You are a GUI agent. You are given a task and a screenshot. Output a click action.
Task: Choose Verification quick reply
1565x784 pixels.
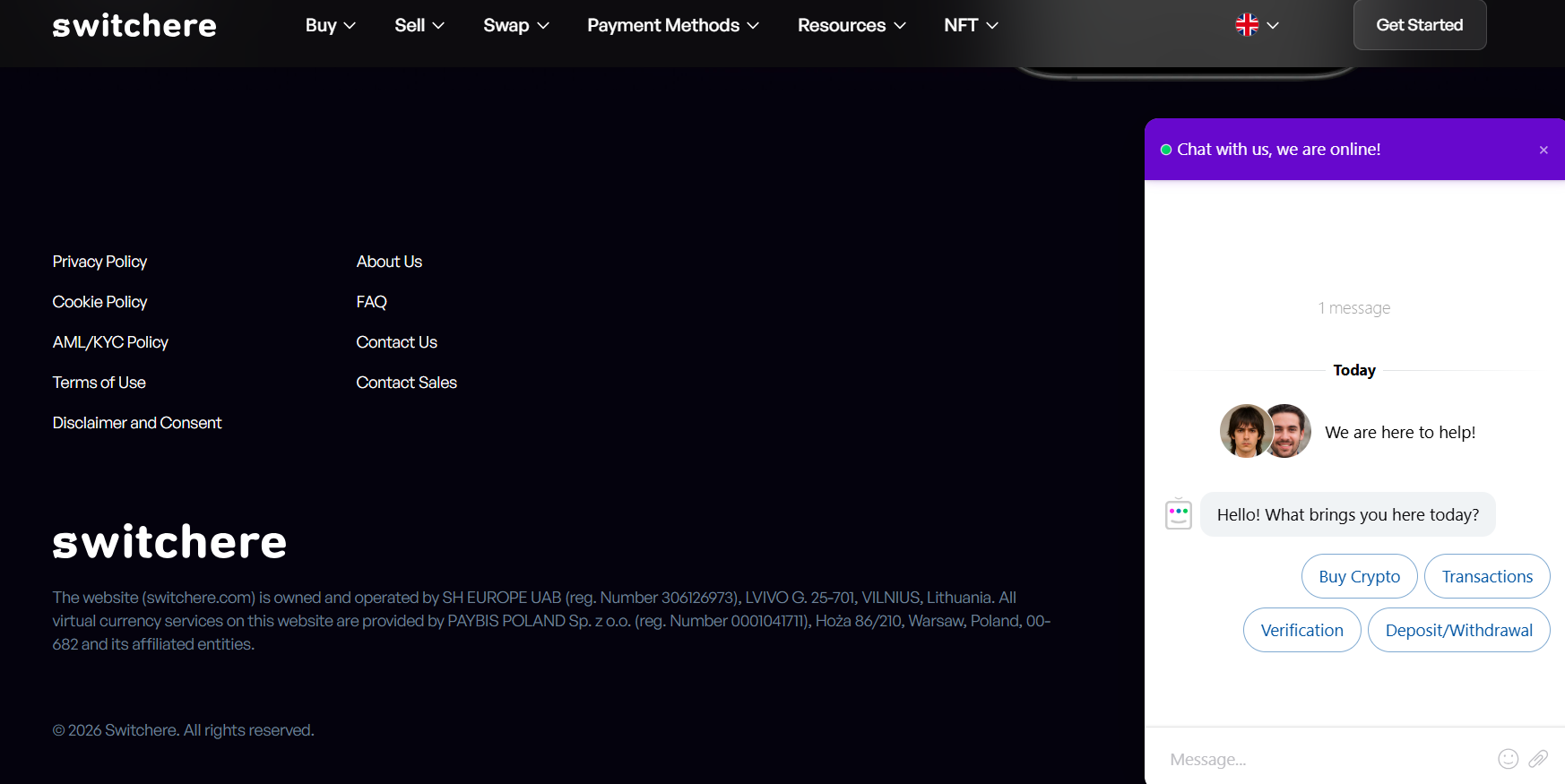pos(1301,630)
